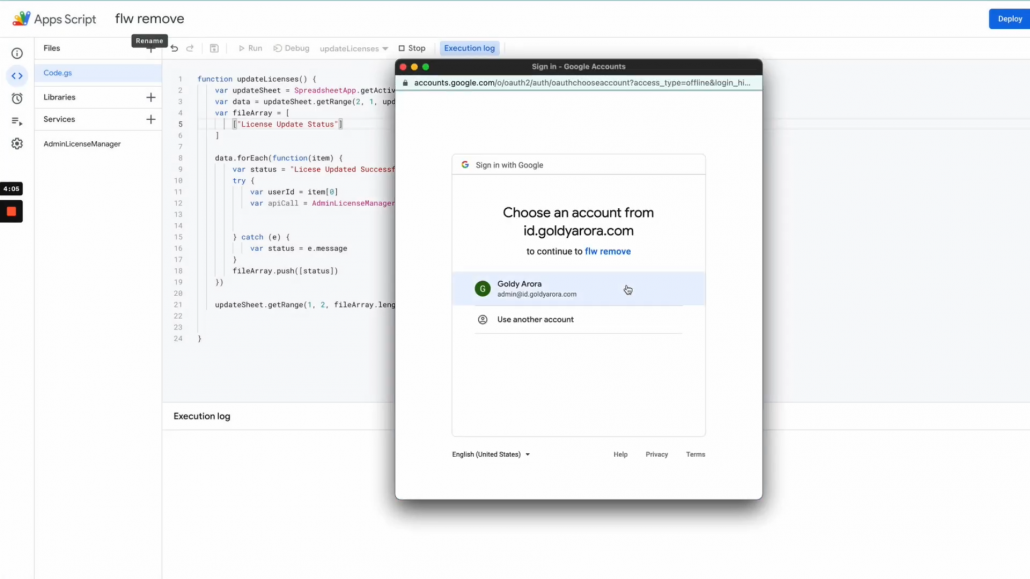Follow the flw remove link in dialog
The height and width of the screenshot is (579, 1030).
(608, 252)
